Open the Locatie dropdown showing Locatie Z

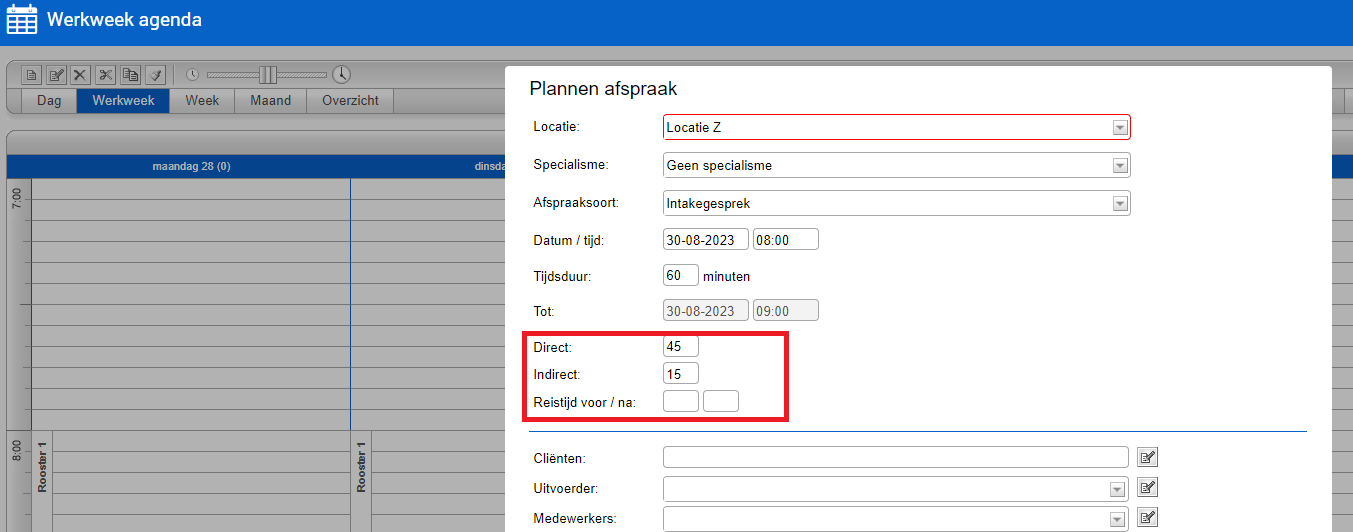coord(897,127)
